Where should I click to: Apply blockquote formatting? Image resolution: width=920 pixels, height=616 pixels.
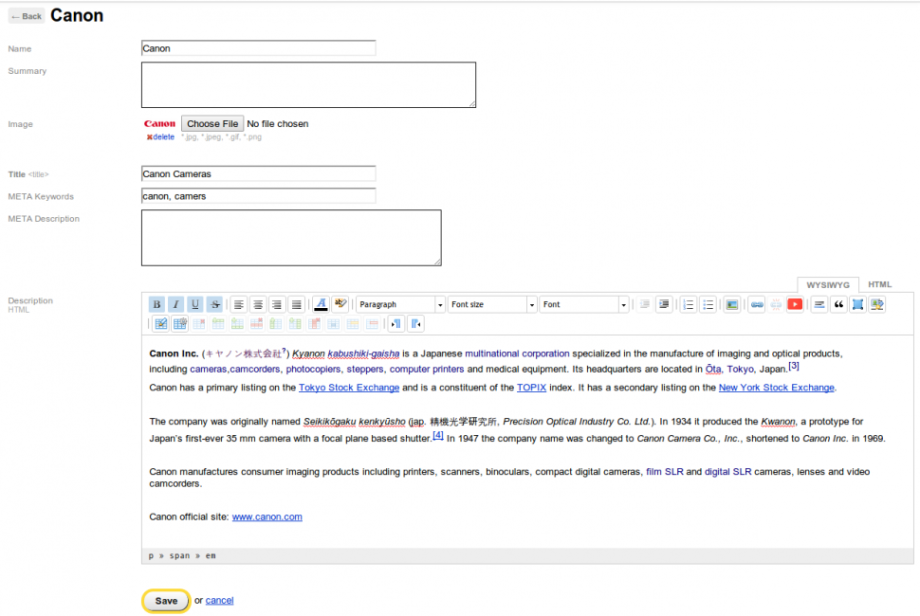point(838,304)
